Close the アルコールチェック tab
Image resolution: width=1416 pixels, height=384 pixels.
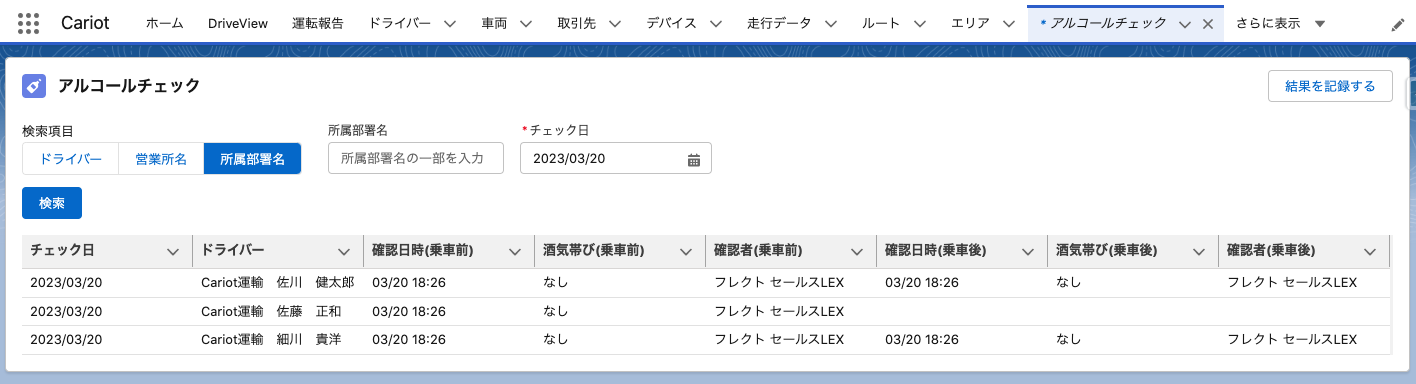1207,24
